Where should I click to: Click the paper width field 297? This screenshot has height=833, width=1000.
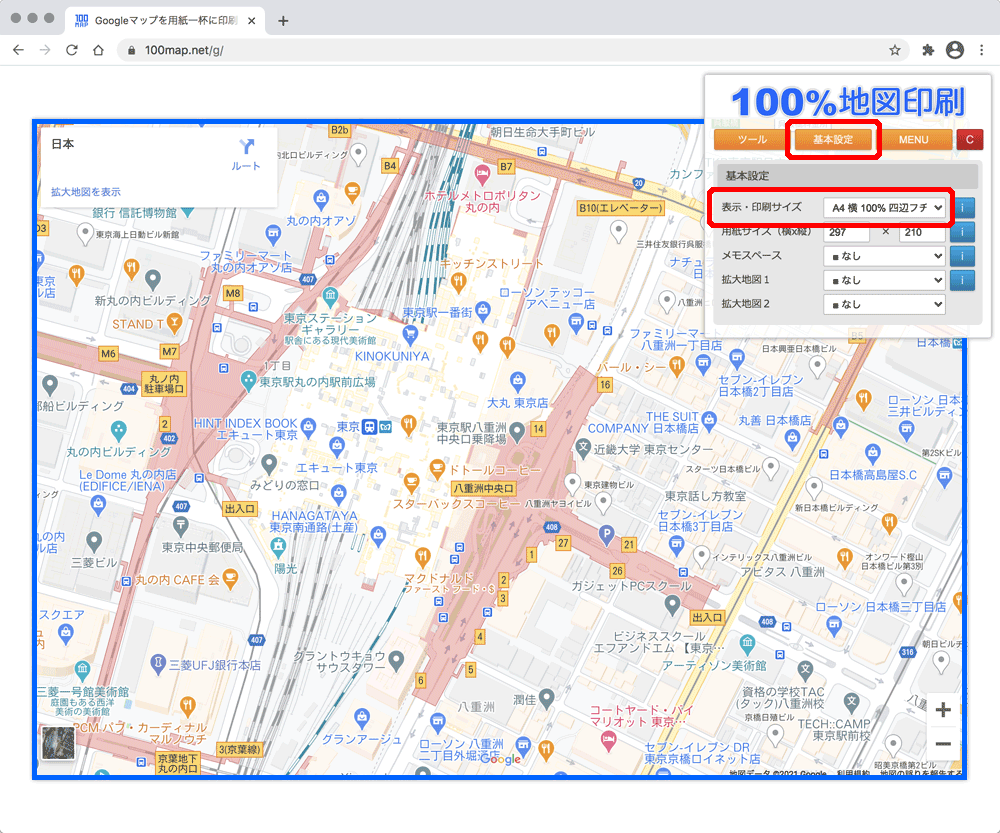846,232
